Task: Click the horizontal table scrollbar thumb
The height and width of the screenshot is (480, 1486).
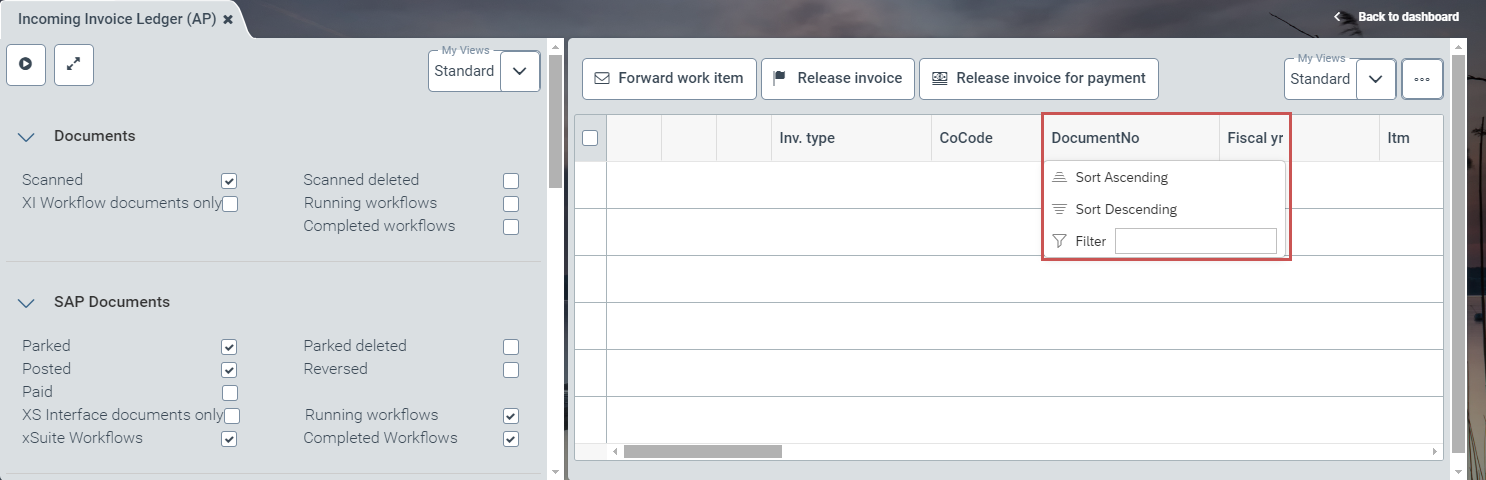Action: click(702, 452)
